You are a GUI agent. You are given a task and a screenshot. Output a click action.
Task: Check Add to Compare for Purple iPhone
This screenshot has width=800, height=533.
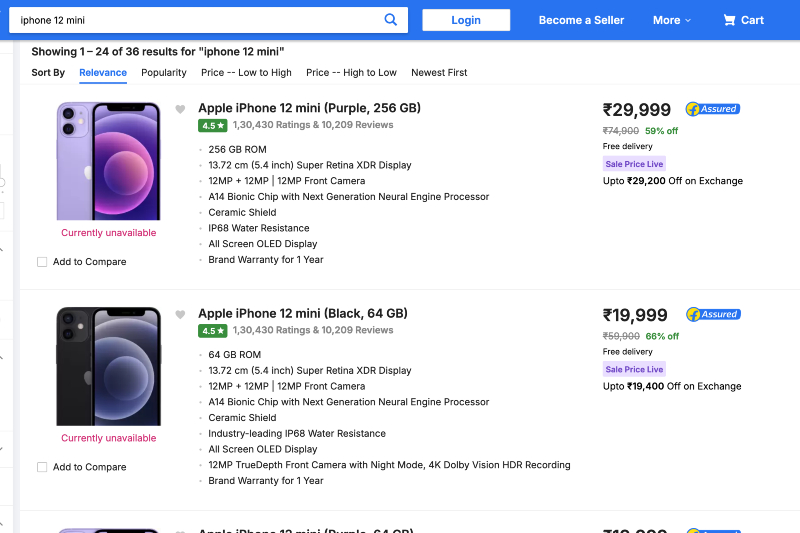[42, 262]
